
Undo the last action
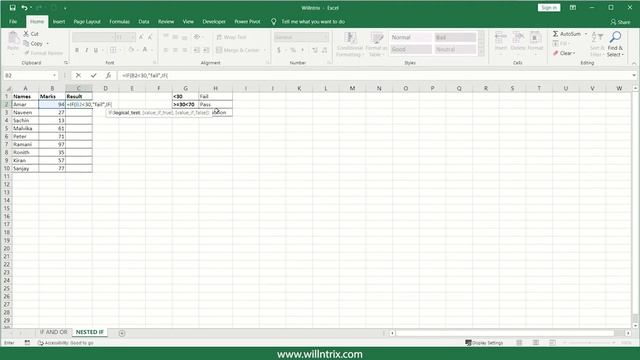point(24,8)
